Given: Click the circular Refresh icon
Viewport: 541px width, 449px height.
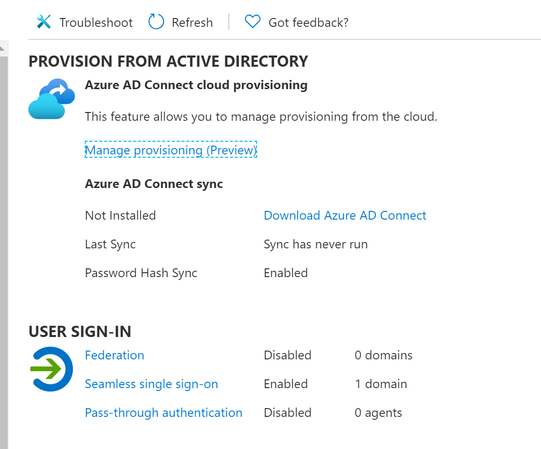Looking at the screenshot, I should (156, 22).
